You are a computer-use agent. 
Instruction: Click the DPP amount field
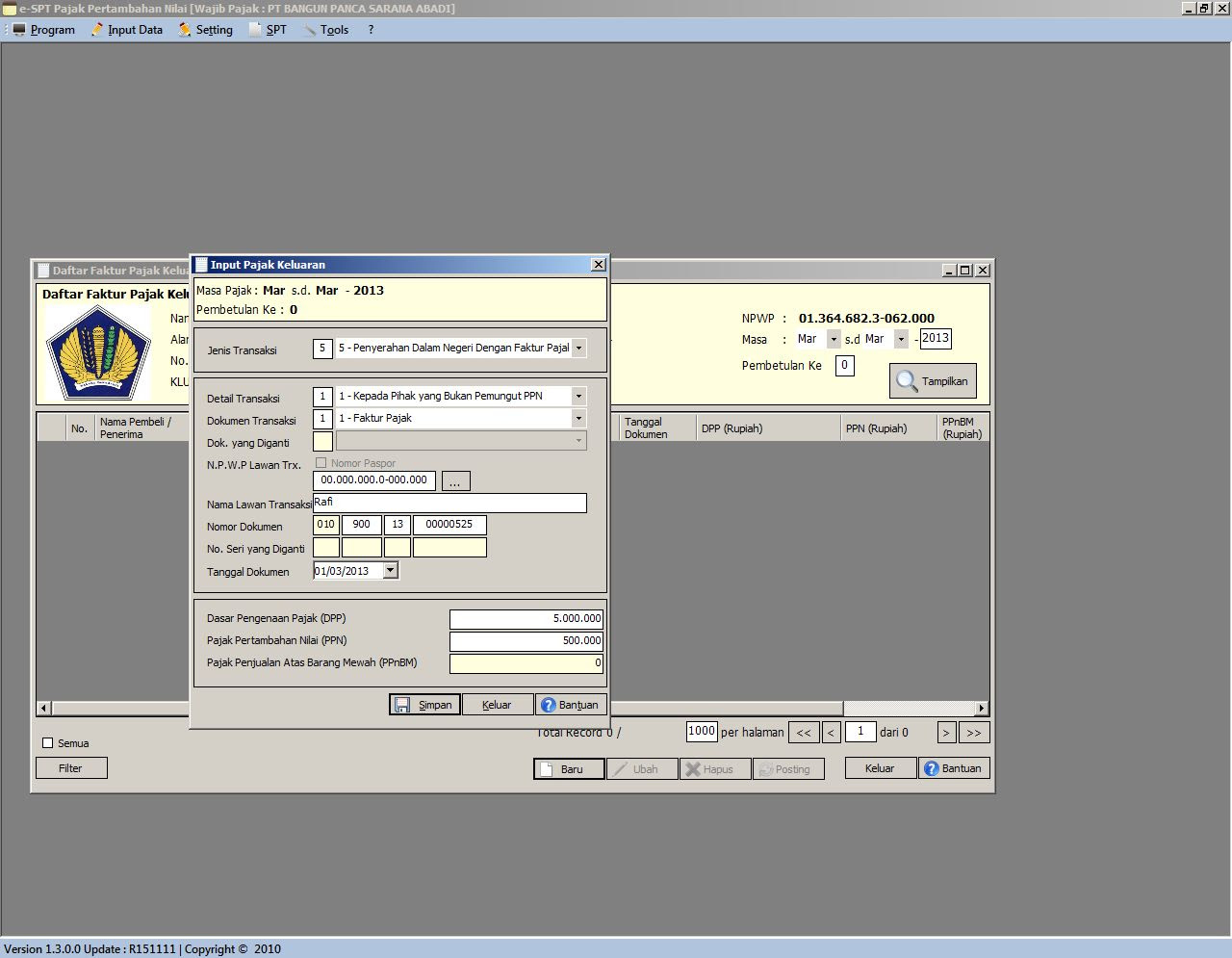[x=526, y=619]
